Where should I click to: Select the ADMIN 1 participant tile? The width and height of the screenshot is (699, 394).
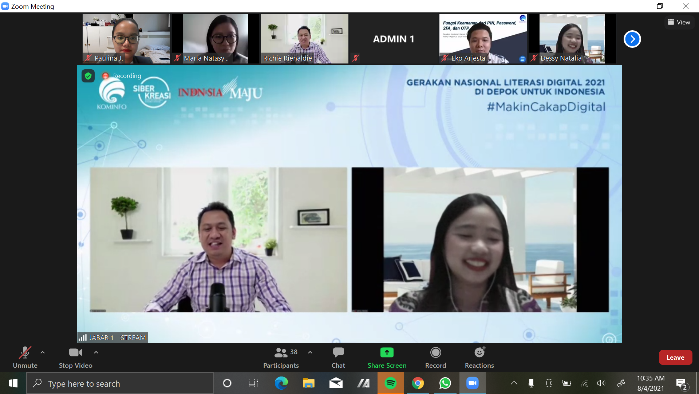coord(394,39)
